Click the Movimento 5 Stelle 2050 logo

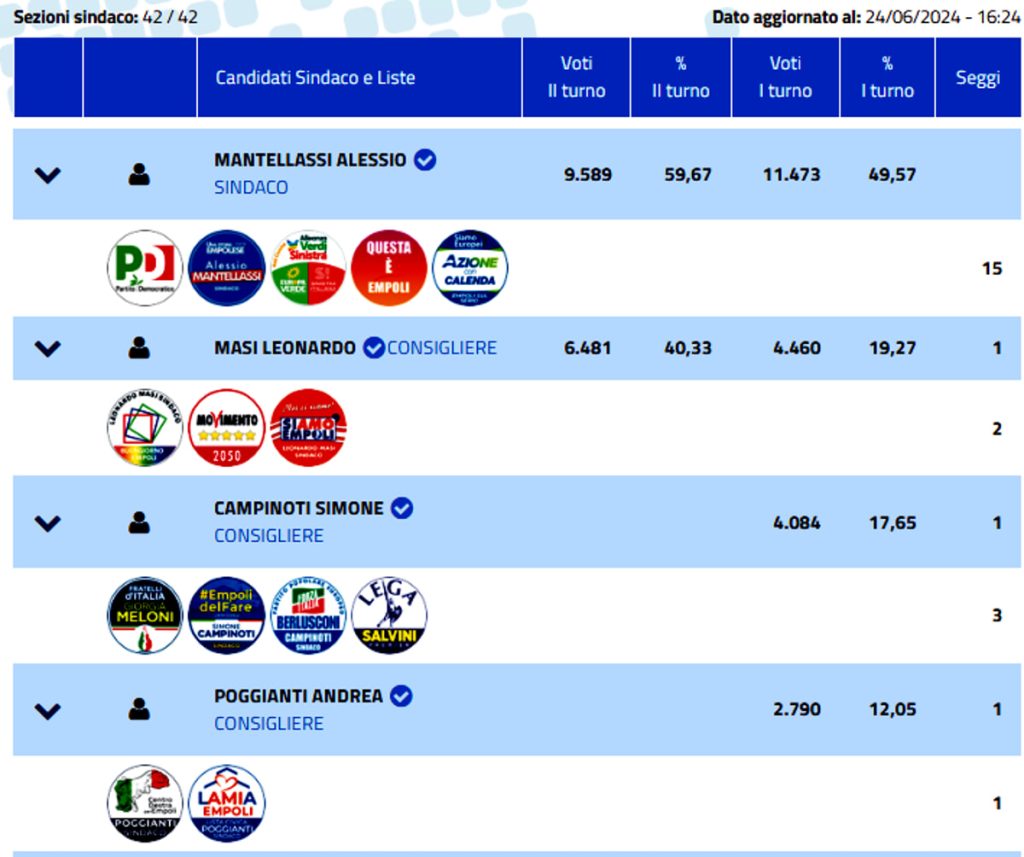pyautogui.click(x=227, y=428)
